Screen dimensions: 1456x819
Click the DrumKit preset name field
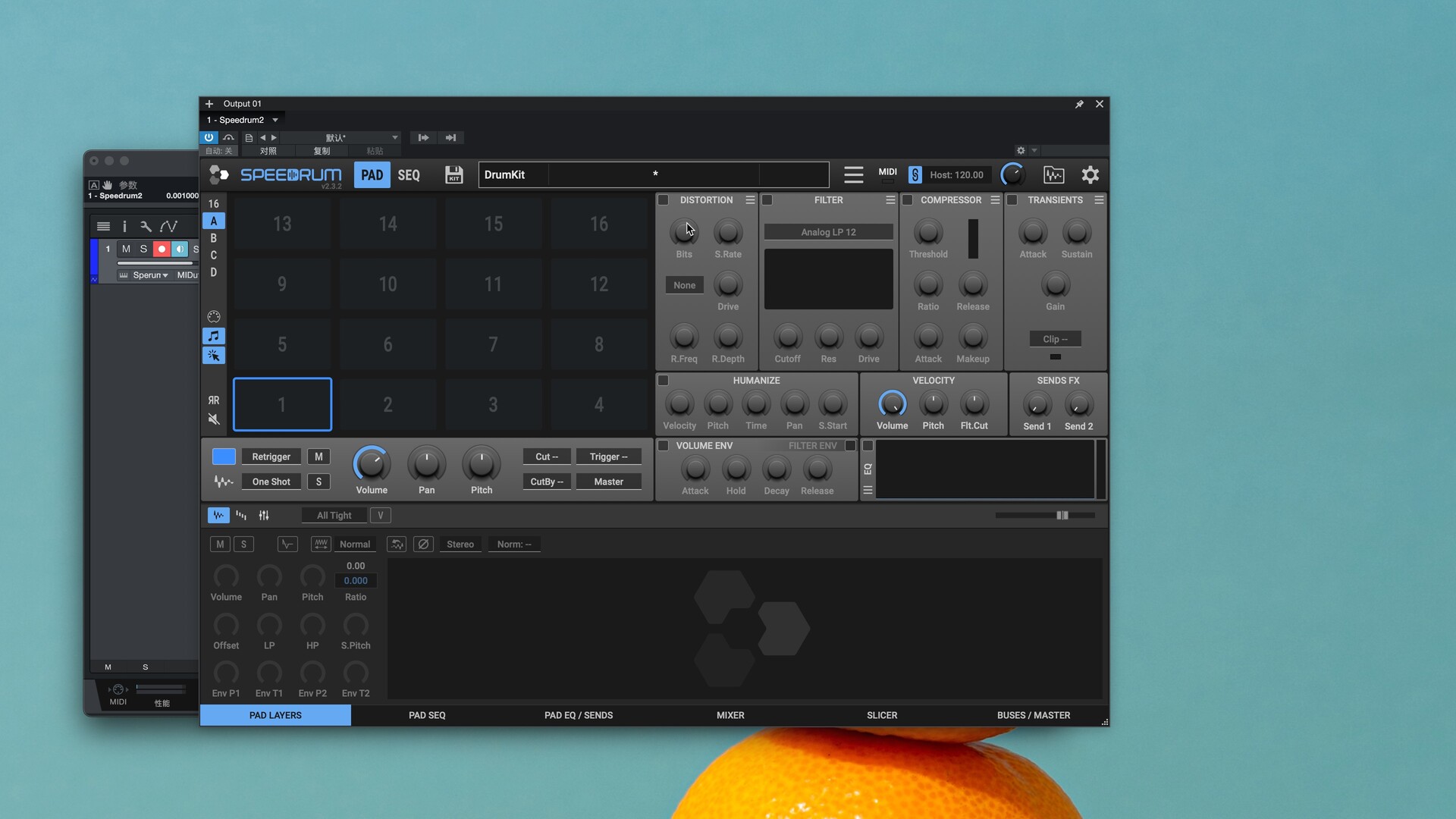[513, 175]
